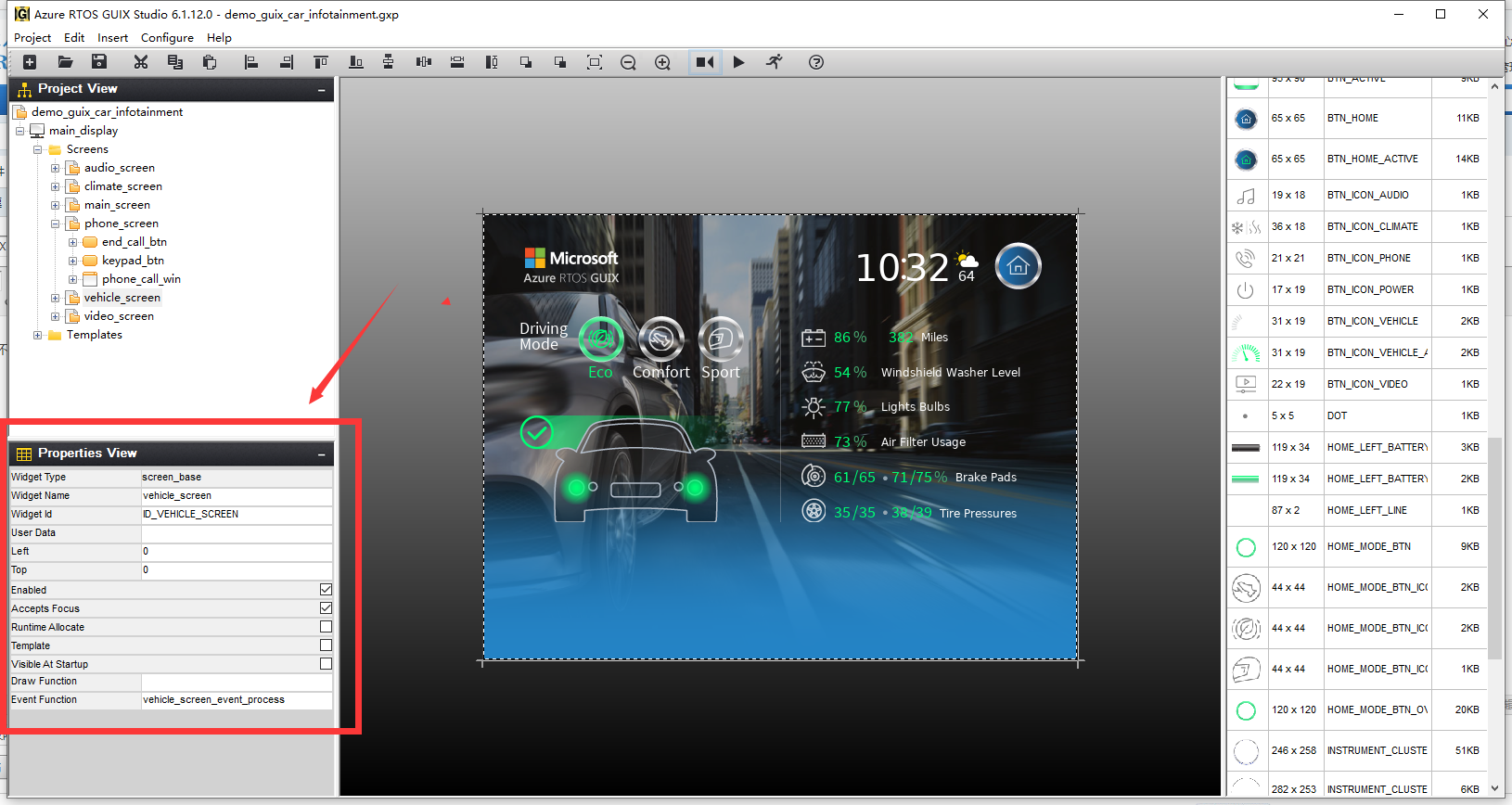Screen dimensions: 1512x805
Task: Minimize the Project View panel
Action: [x=322, y=90]
